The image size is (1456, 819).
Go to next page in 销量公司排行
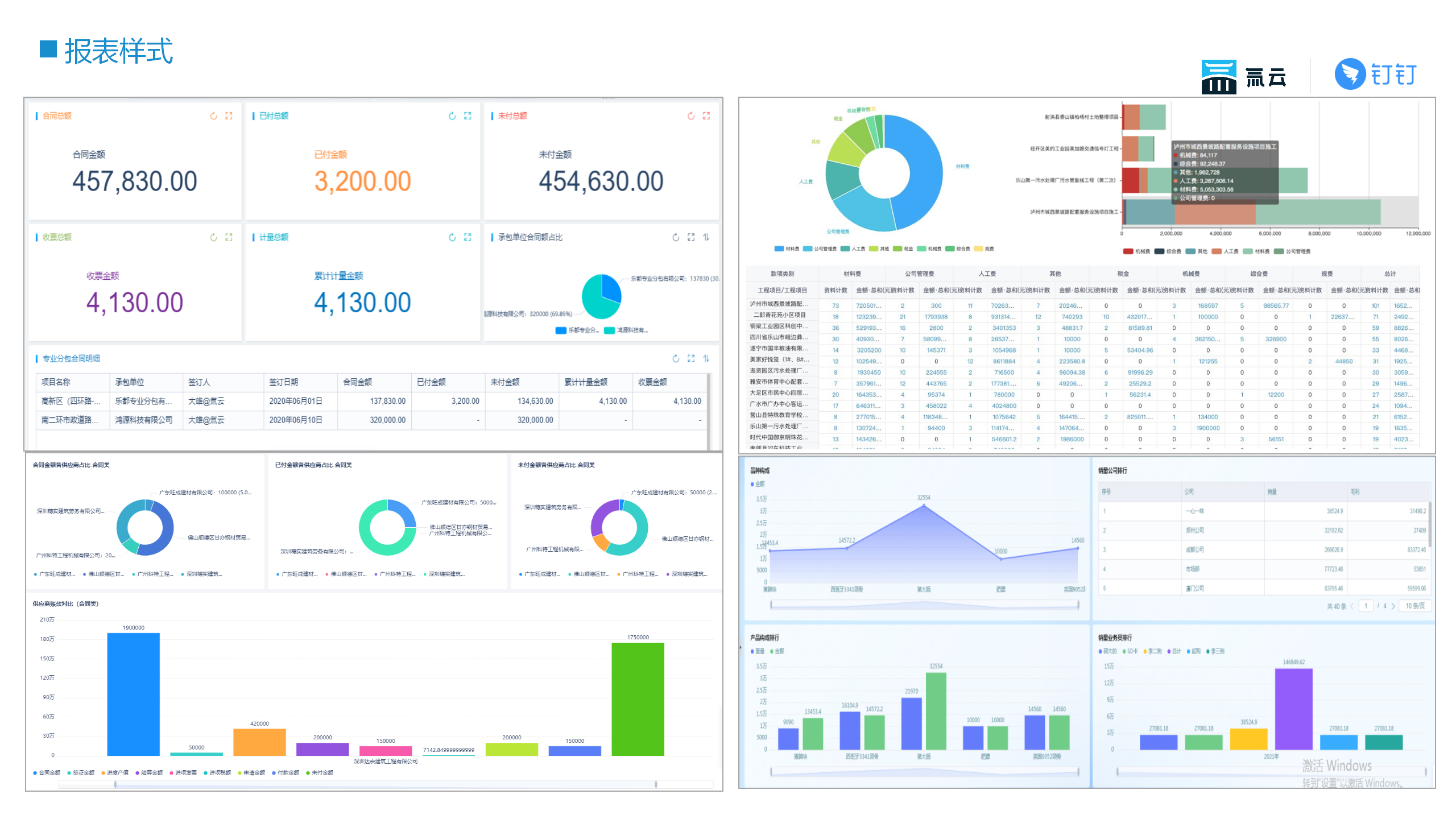click(1393, 606)
